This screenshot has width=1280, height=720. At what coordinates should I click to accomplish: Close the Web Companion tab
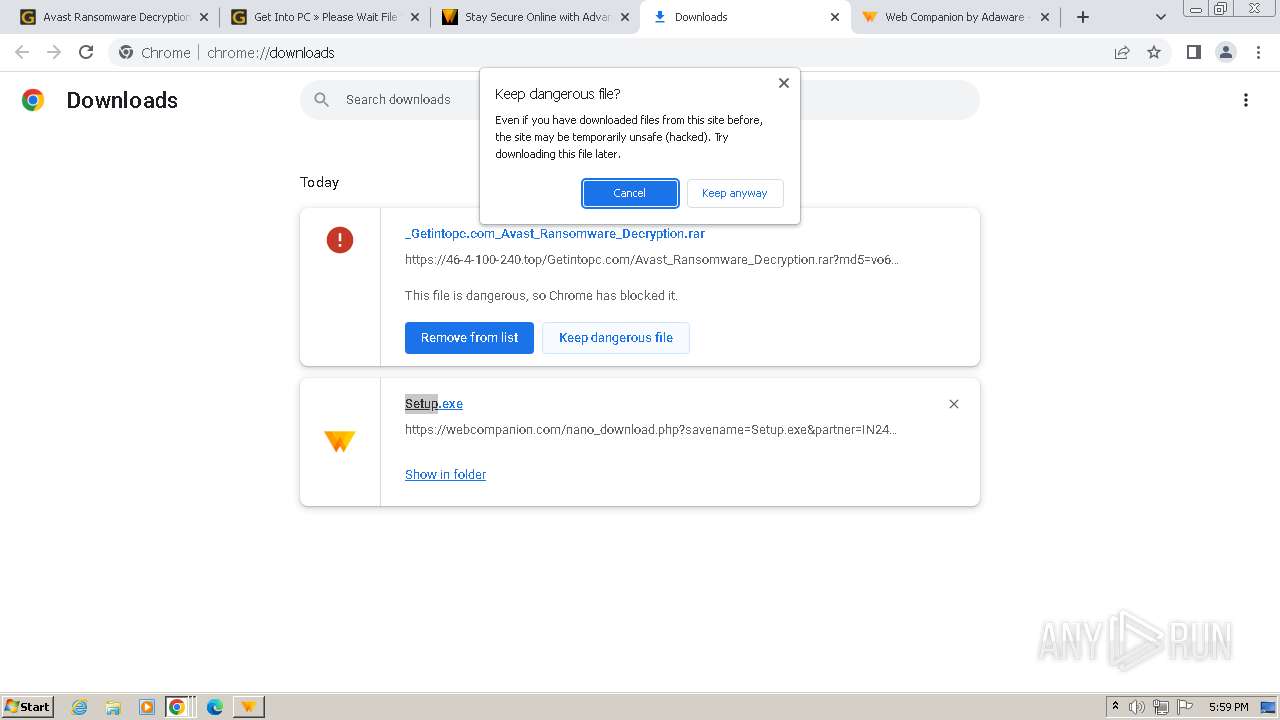1045,17
